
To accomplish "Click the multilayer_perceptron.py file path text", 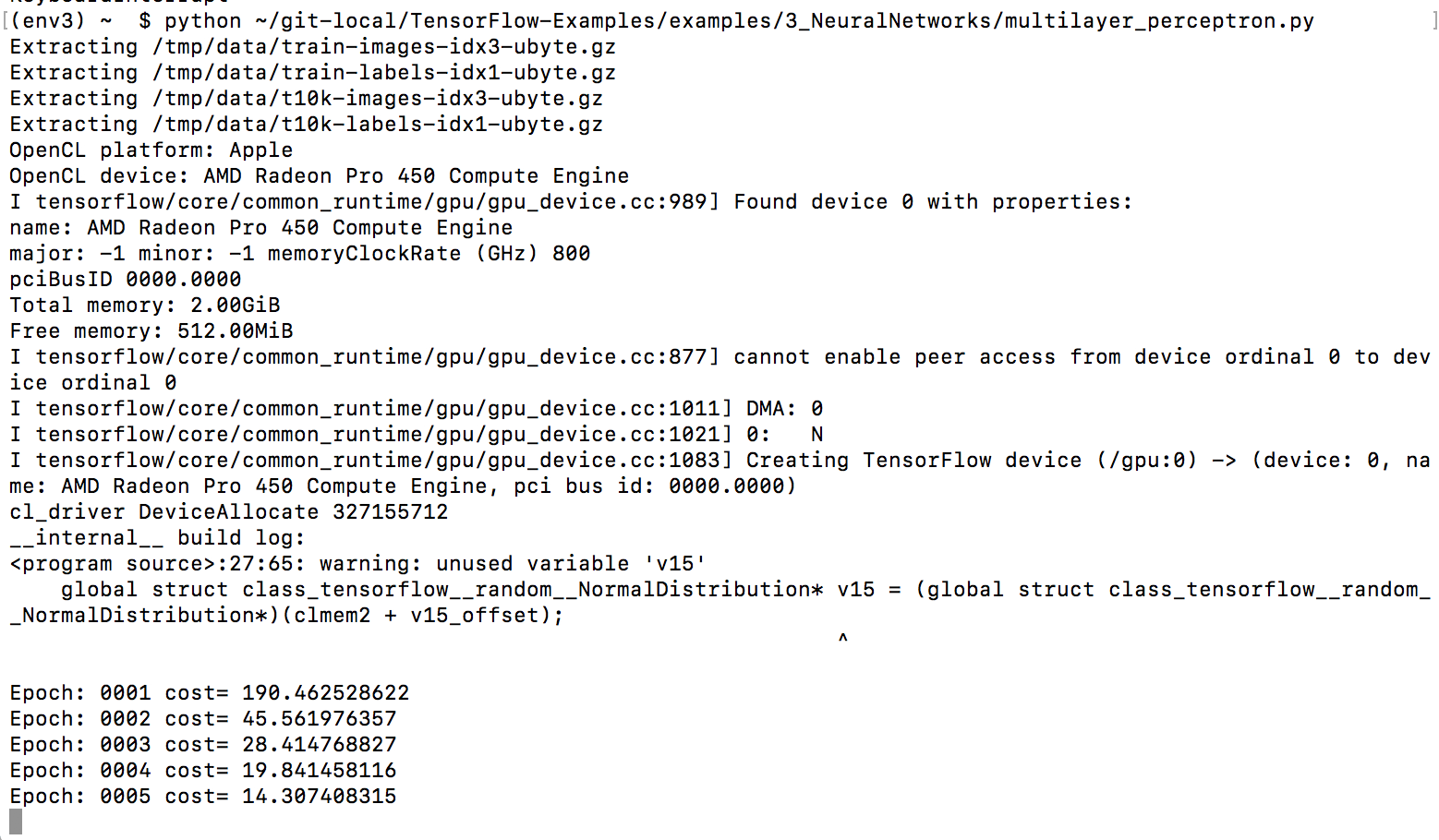I will [785, 21].
